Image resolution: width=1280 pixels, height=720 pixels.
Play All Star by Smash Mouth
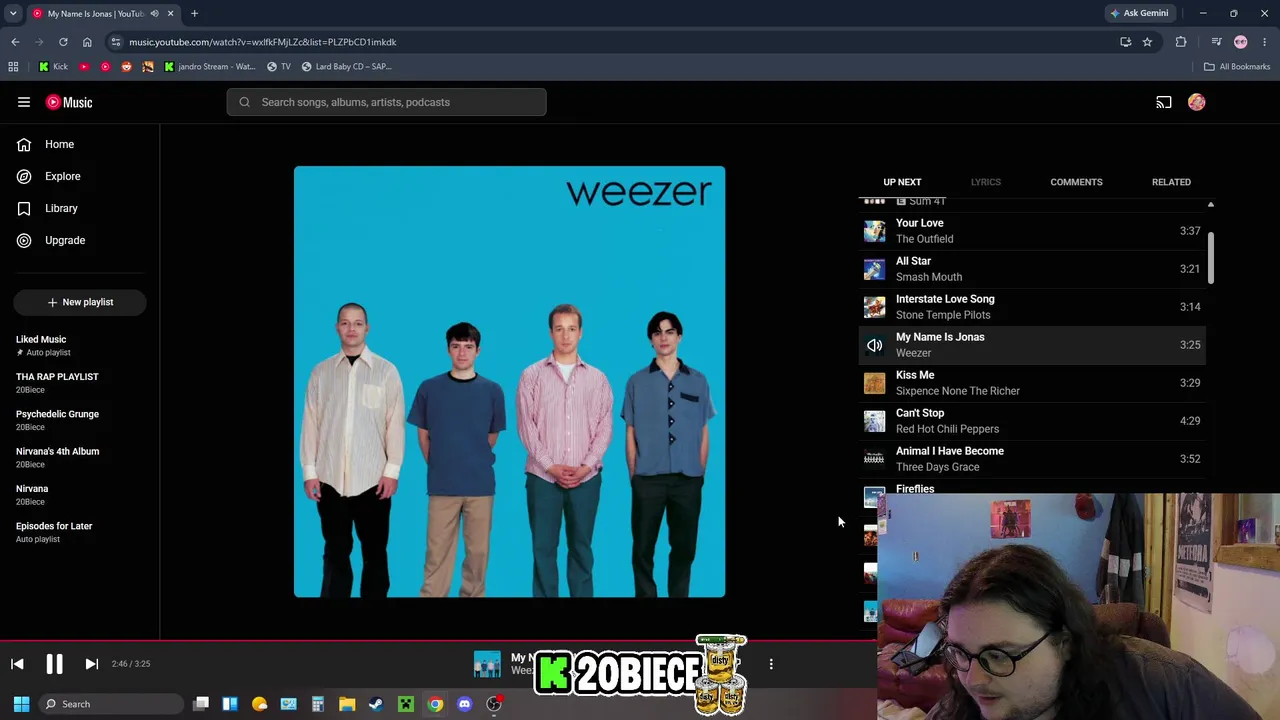coord(1033,269)
